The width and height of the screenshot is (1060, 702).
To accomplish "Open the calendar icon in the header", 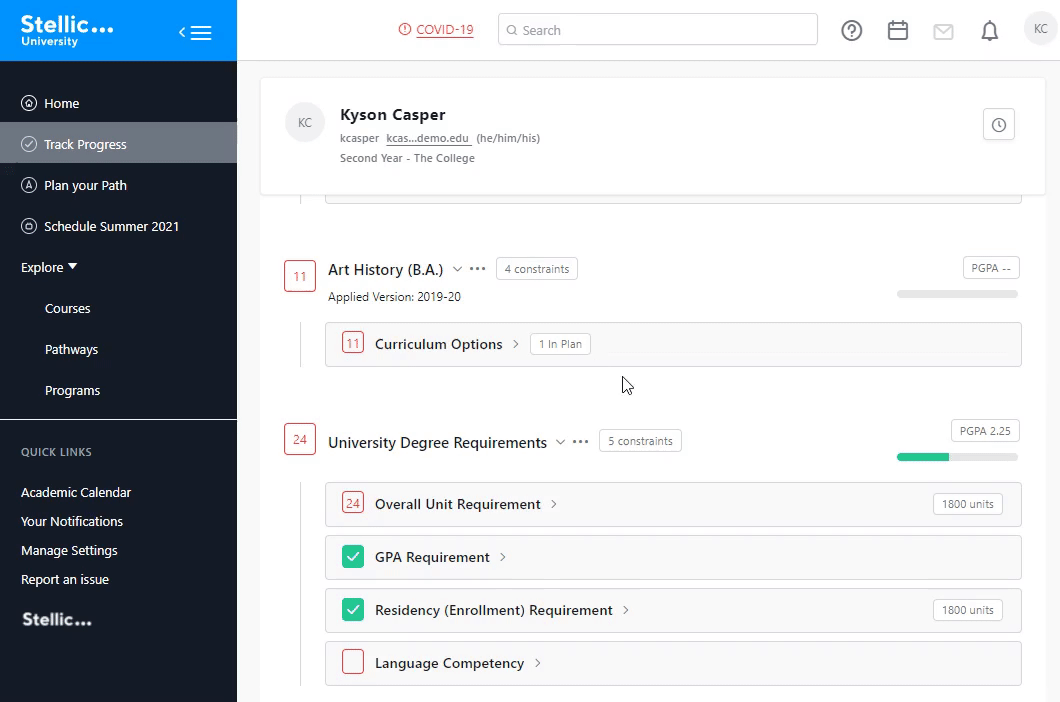I will tap(897, 31).
